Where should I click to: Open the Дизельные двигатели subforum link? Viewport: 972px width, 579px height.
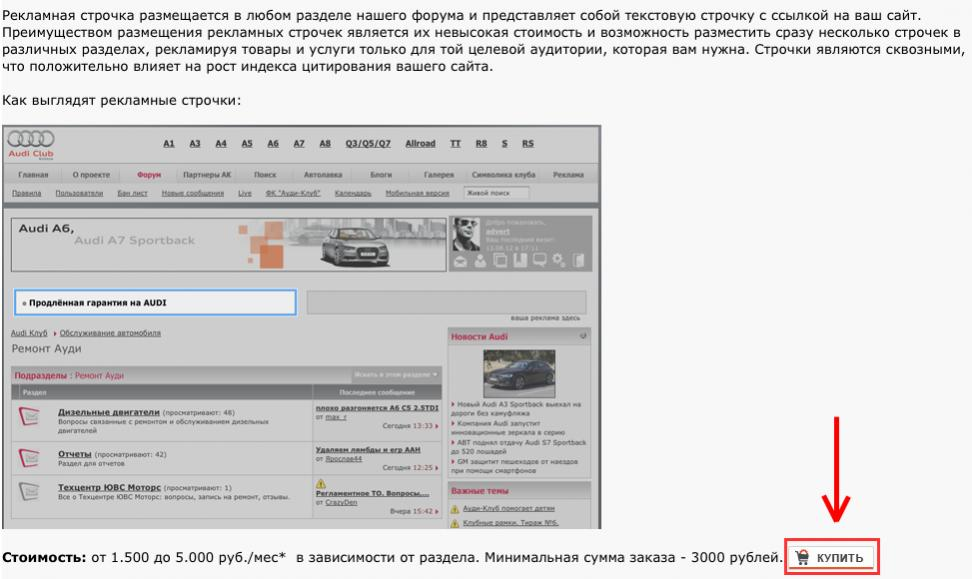pos(108,412)
